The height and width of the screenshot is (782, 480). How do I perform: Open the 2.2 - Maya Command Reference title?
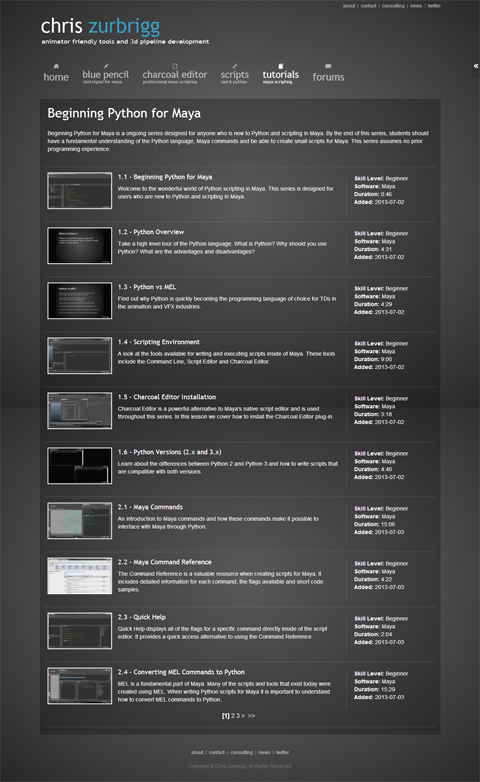pyautogui.click(x=165, y=562)
